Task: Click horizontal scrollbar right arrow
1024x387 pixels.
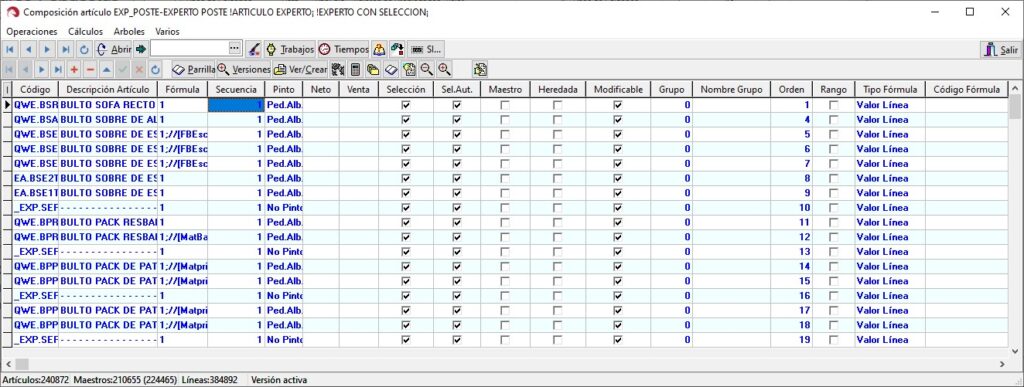Action: click(1002, 364)
